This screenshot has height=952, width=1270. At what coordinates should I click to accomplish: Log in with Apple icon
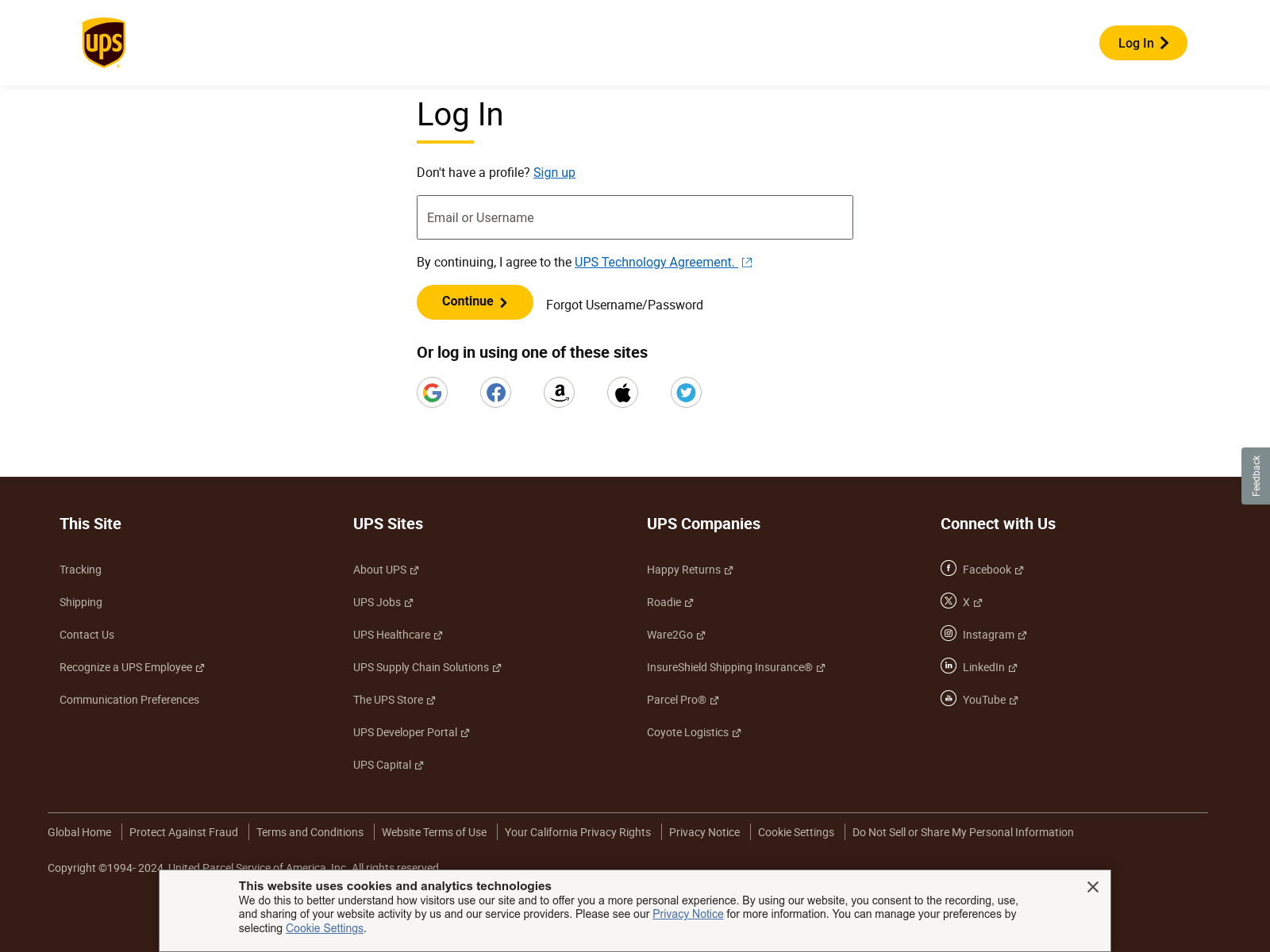pyautogui.click(x=623, y=393)
